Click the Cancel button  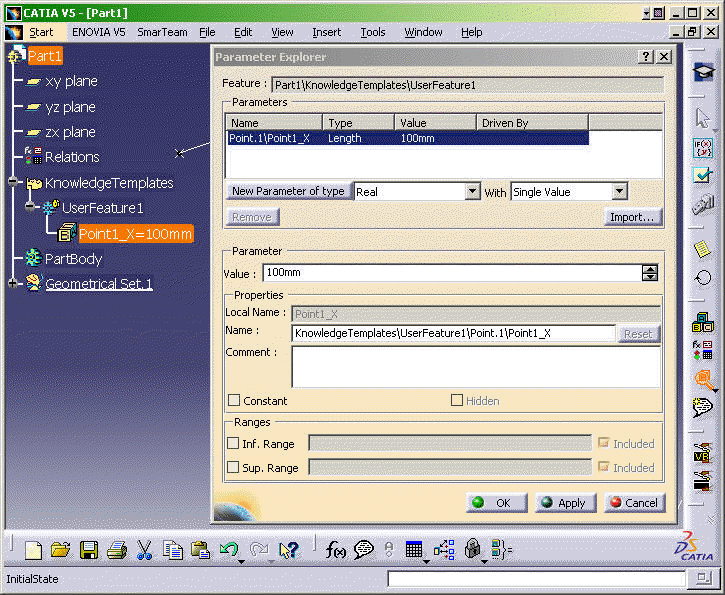(634, 503)
